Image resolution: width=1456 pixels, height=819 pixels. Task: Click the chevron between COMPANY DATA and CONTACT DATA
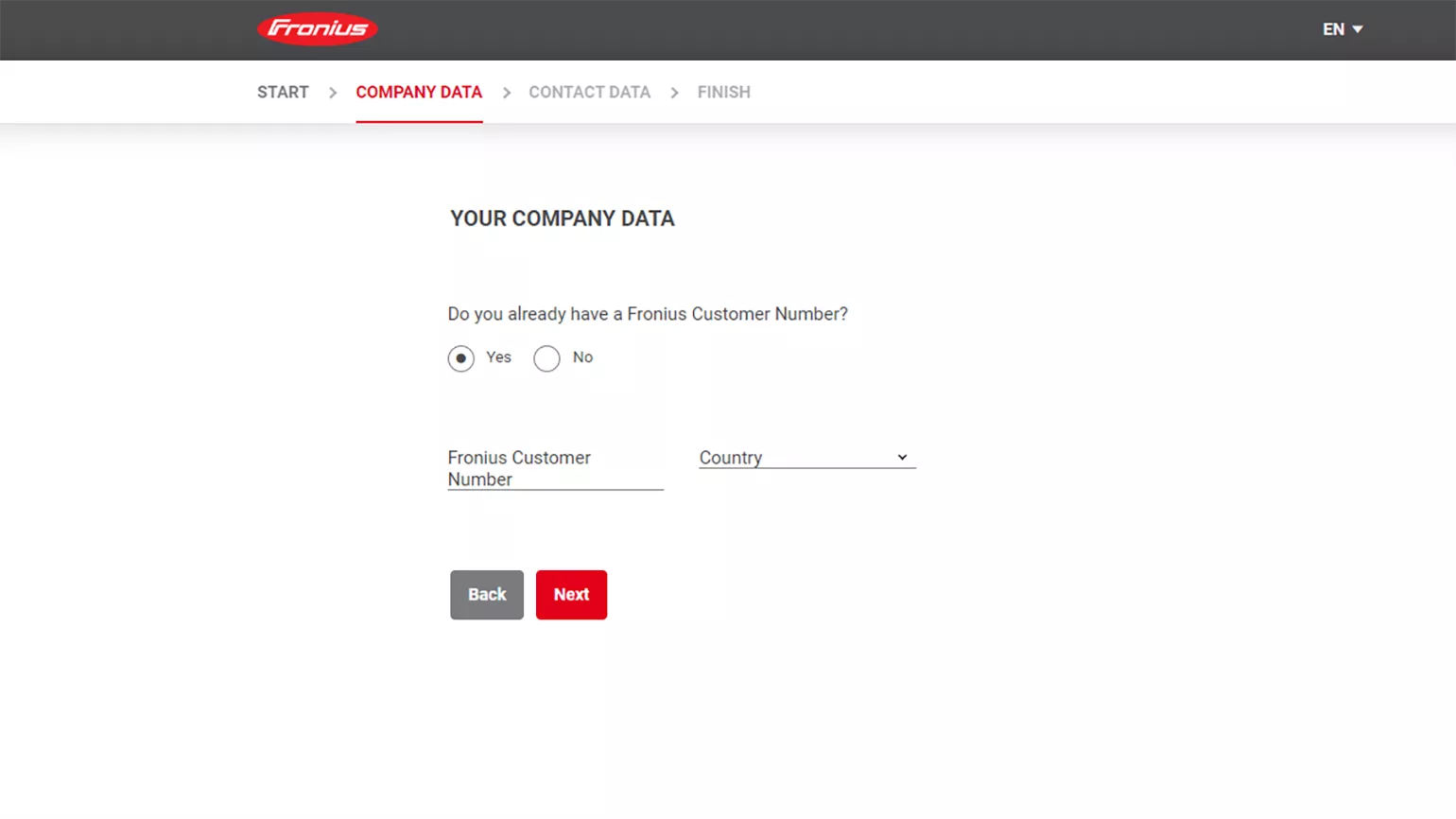click(507, 93)
